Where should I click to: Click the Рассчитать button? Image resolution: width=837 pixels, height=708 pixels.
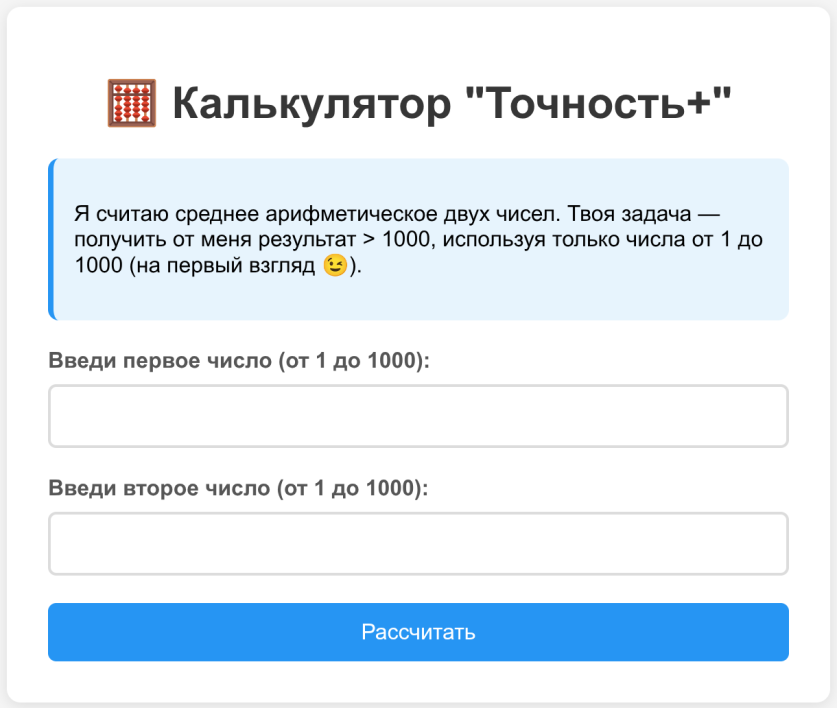point(418,632)
